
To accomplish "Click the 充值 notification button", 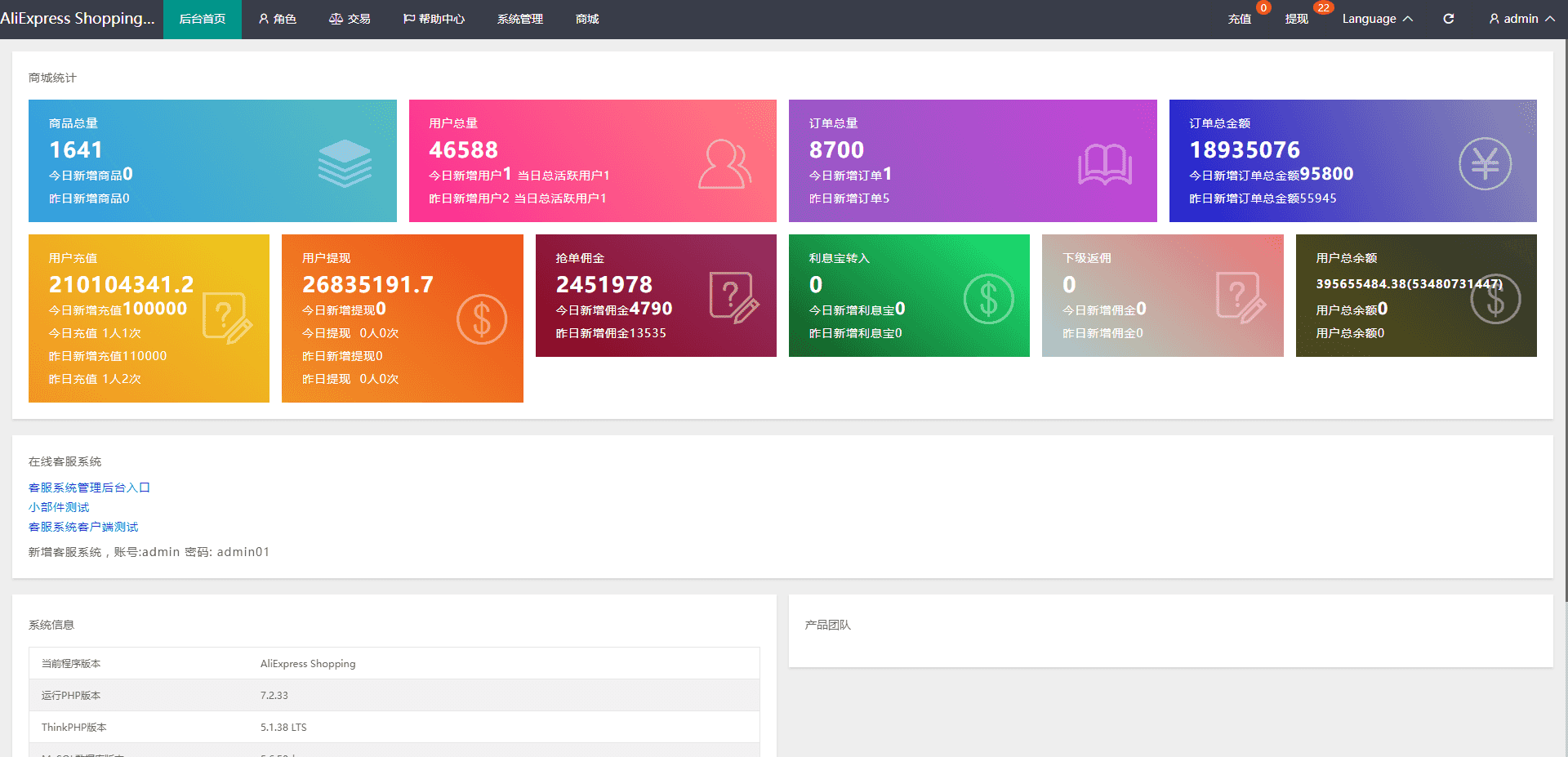I will 1239,19.
